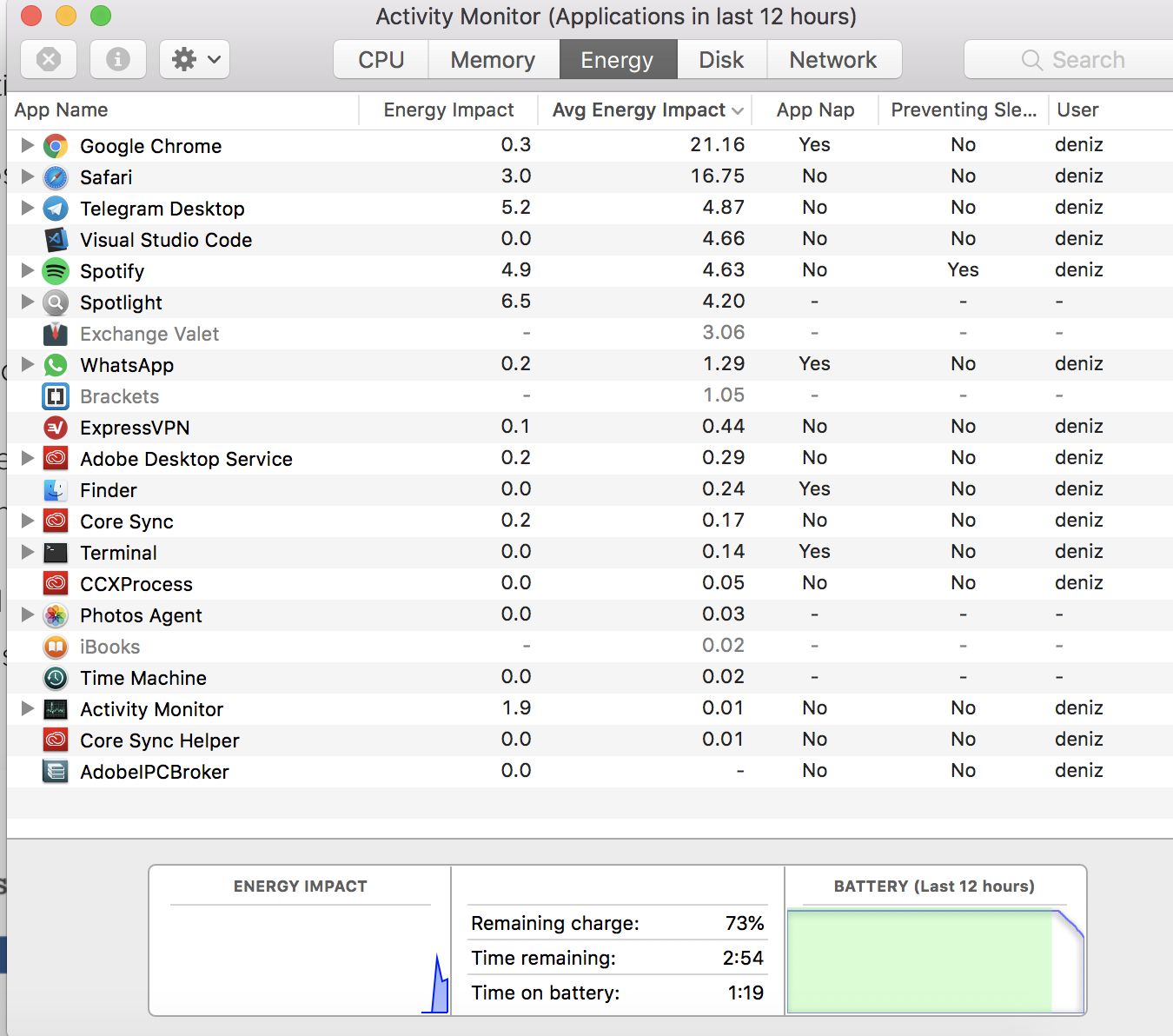Expand the Activity Monitor row
This screenshot has width=1173, height=1036.
coord(27,708)
